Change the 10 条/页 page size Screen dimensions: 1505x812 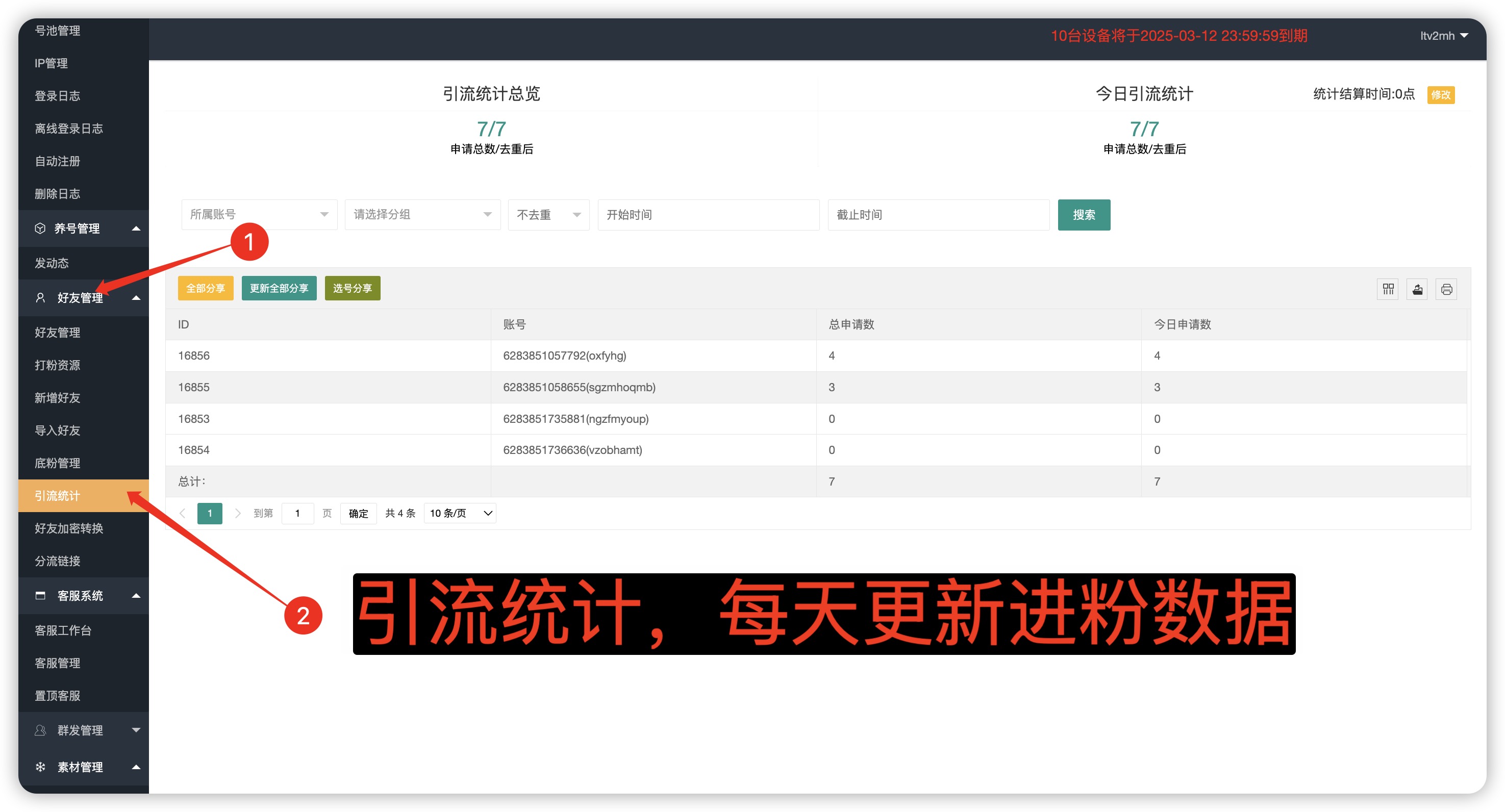pos(460,513)
